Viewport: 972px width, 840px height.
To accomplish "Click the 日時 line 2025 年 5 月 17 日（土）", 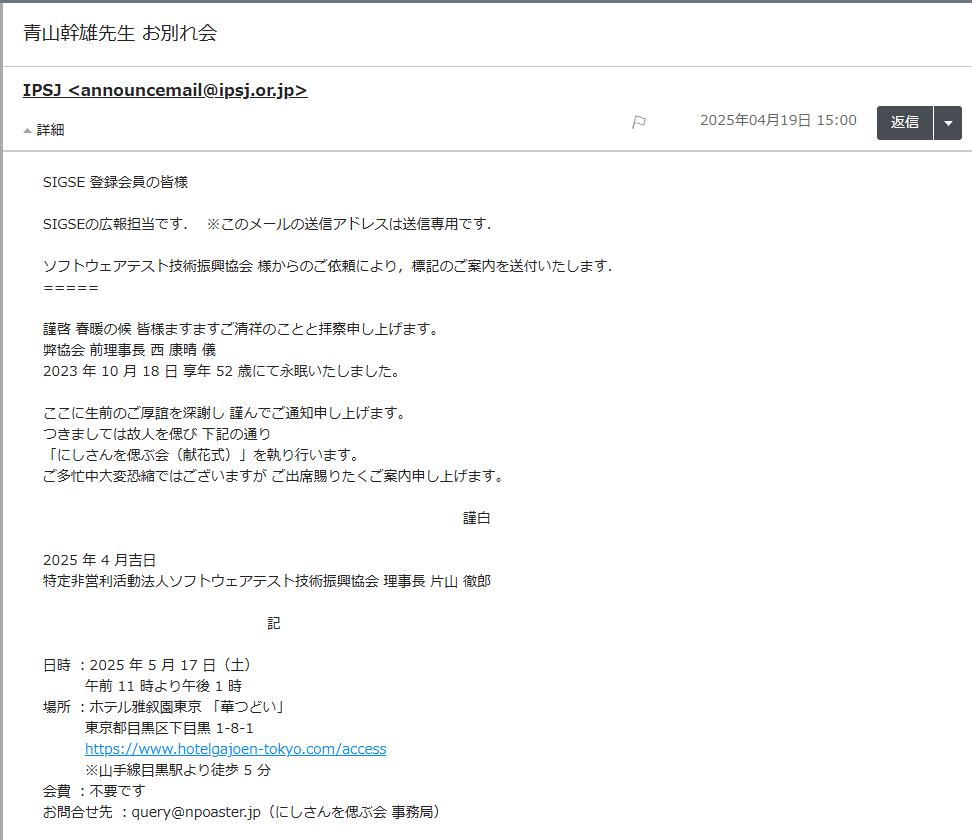I will [148, 665].
